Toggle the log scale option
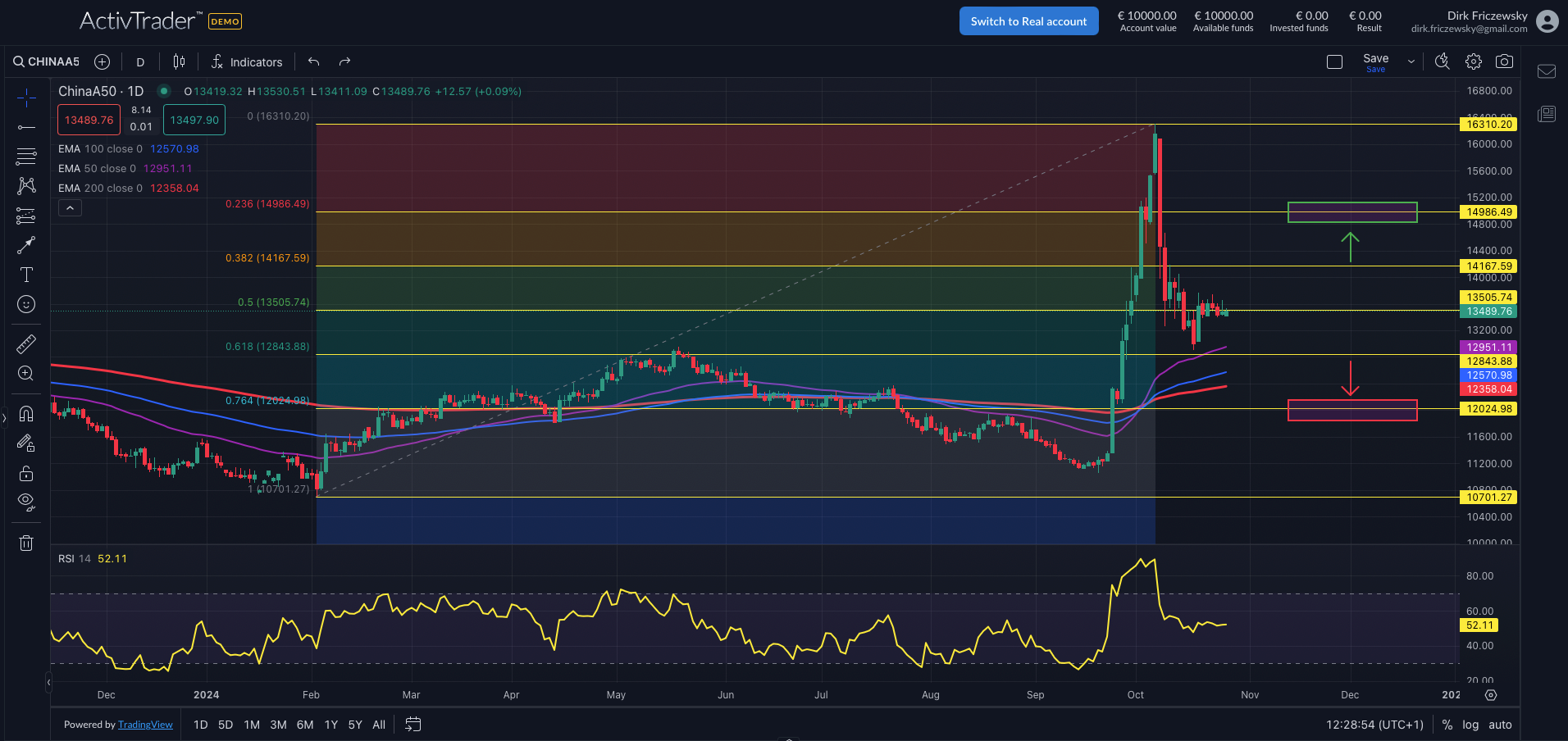 pos(1470,725)
